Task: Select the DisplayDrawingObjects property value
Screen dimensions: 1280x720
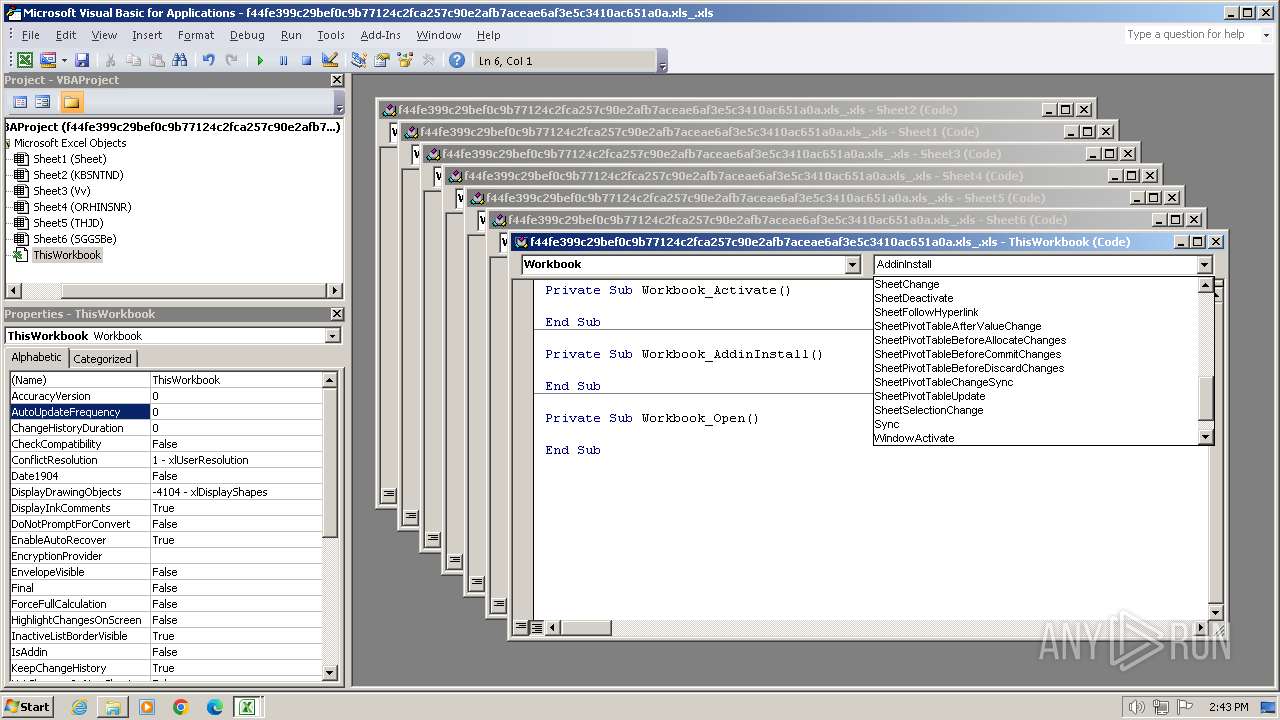Action: click(x=236, y=492)
